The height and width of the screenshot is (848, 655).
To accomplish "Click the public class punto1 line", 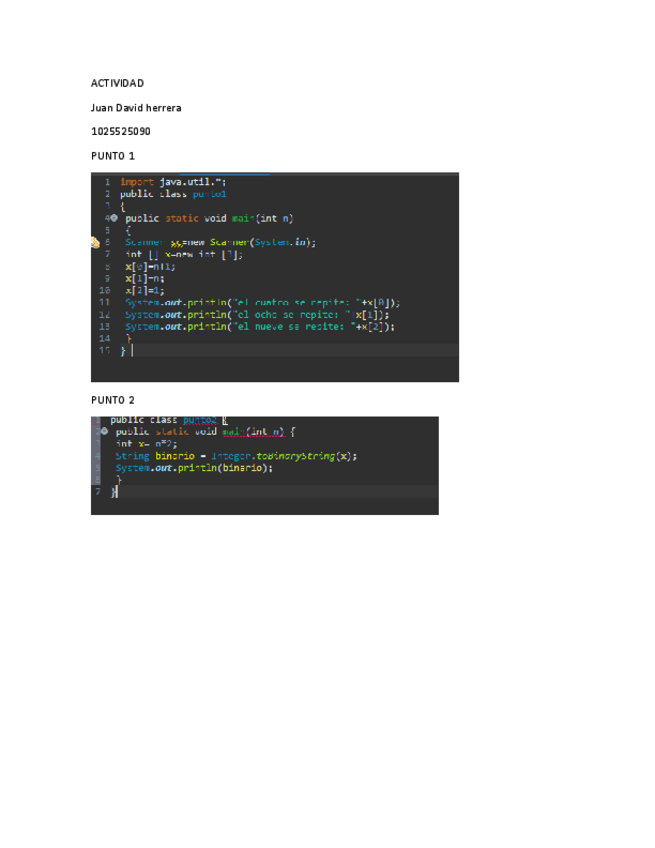I will (x=173, y=194).
